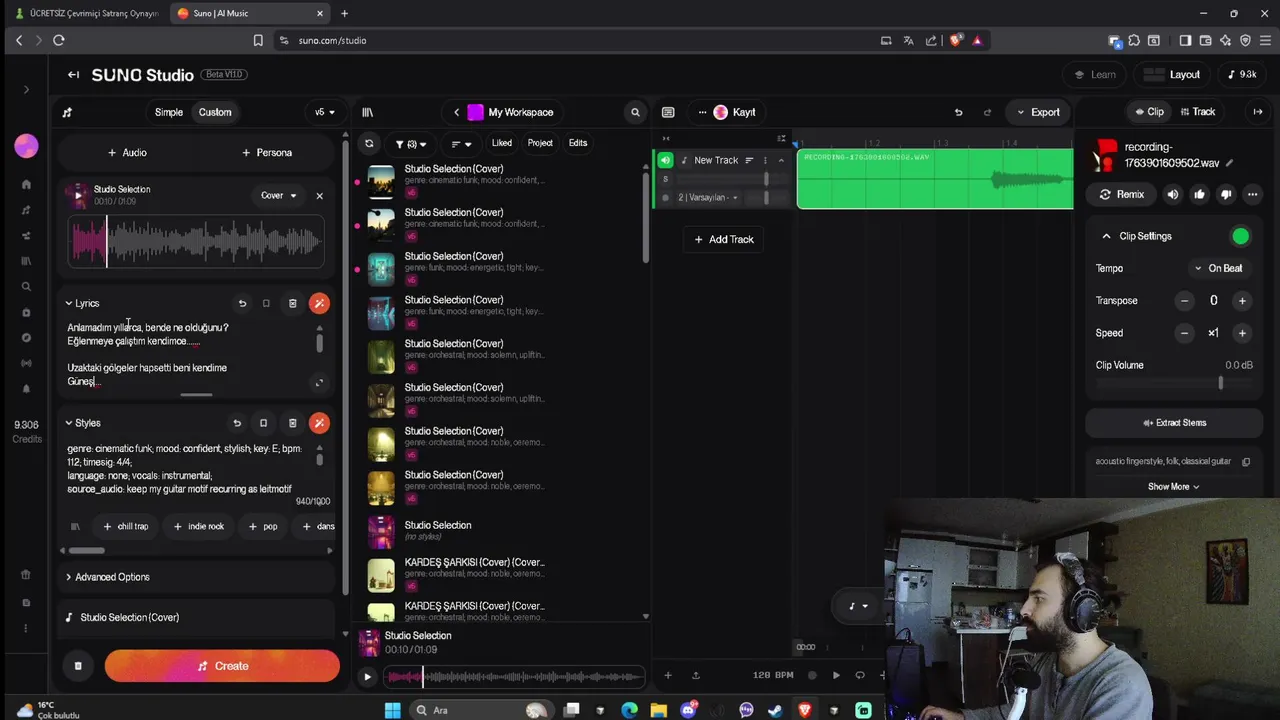Click the Create button
Image resolution: width=1280 pixels, height=720 pixels.
pyautogui.click(x=222, y=666)
